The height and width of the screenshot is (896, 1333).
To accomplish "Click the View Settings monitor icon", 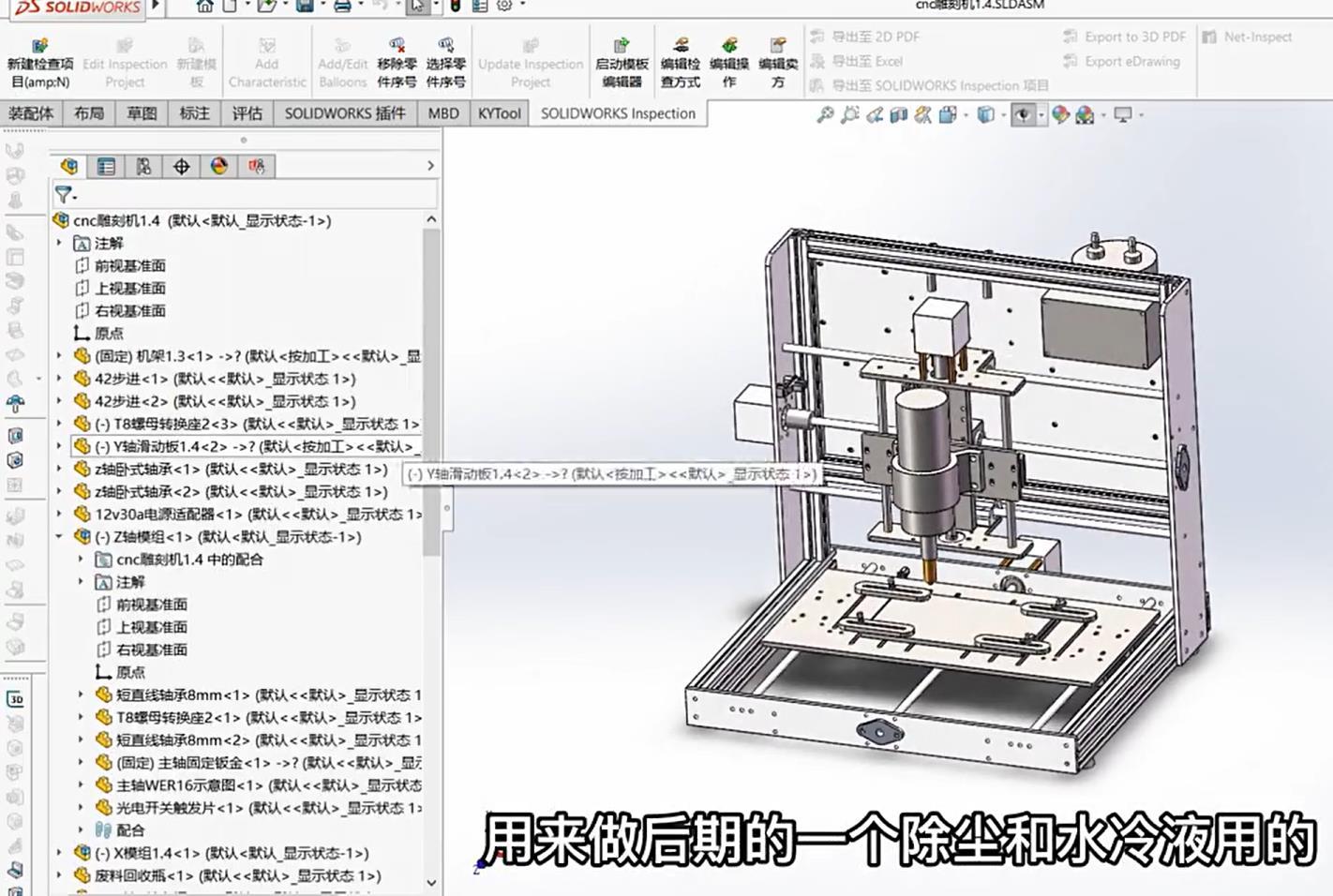I will [1122, 114].
